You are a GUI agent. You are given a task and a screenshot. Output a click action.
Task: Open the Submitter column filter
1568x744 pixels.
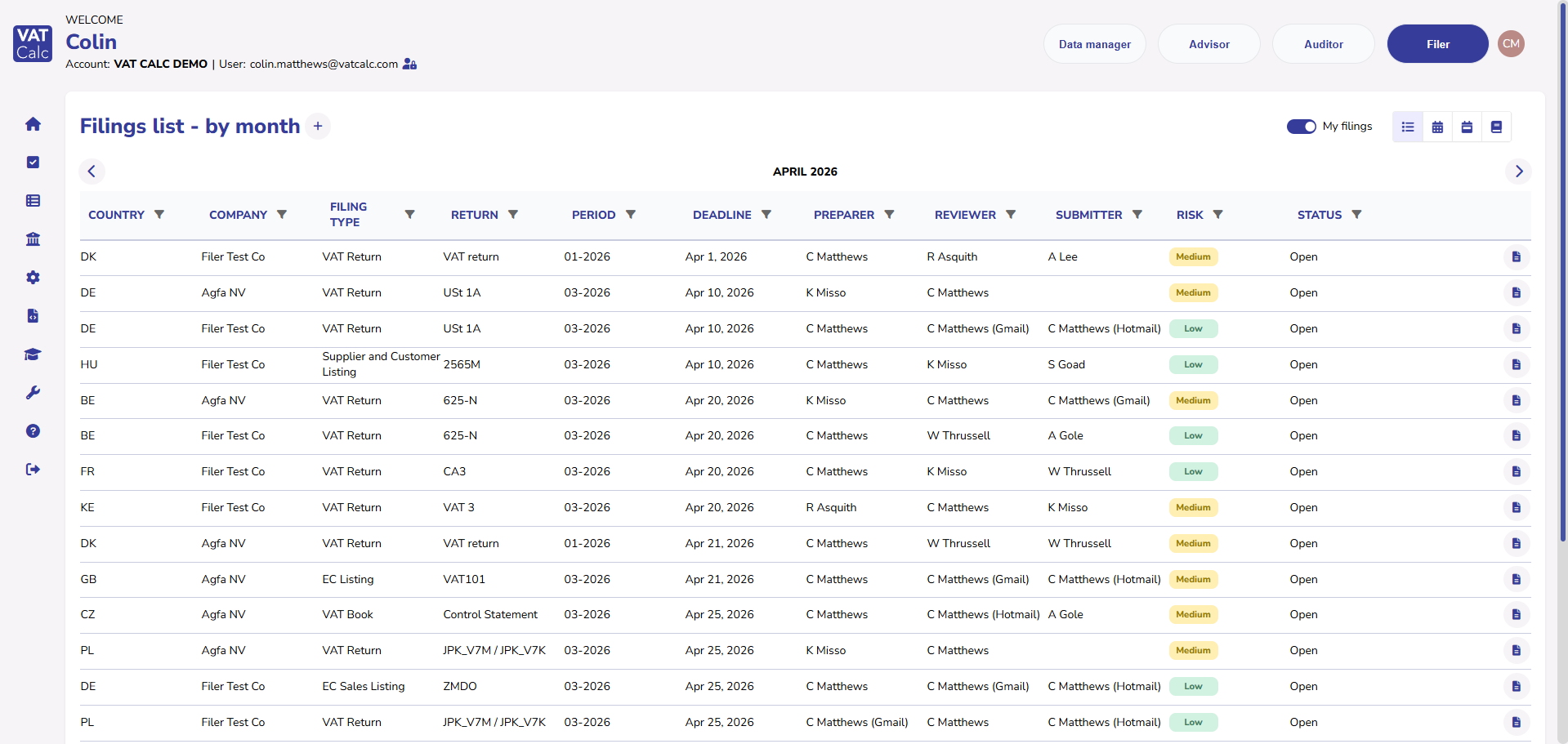point(1137,215)
